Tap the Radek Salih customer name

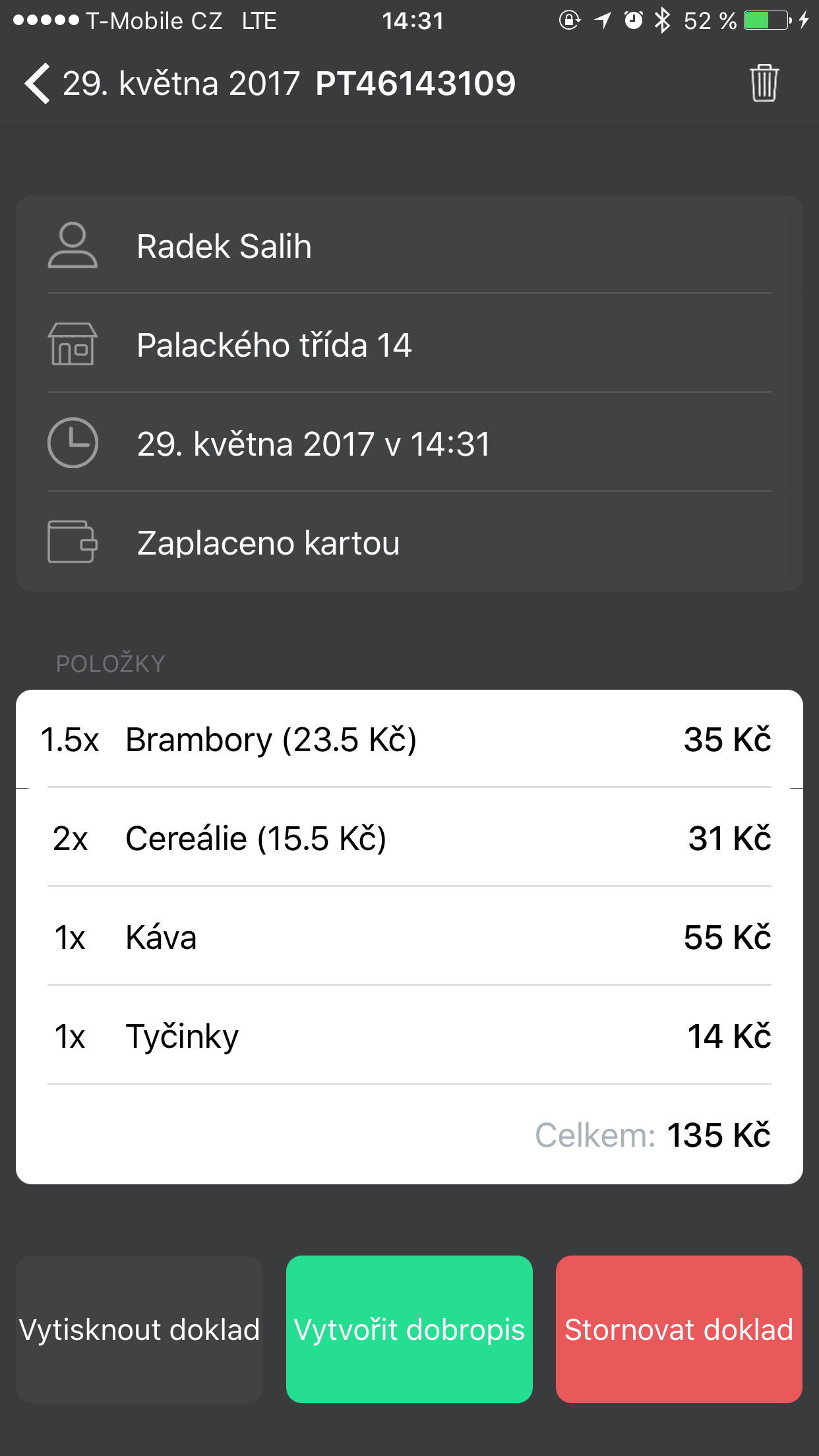pos(224,247)
